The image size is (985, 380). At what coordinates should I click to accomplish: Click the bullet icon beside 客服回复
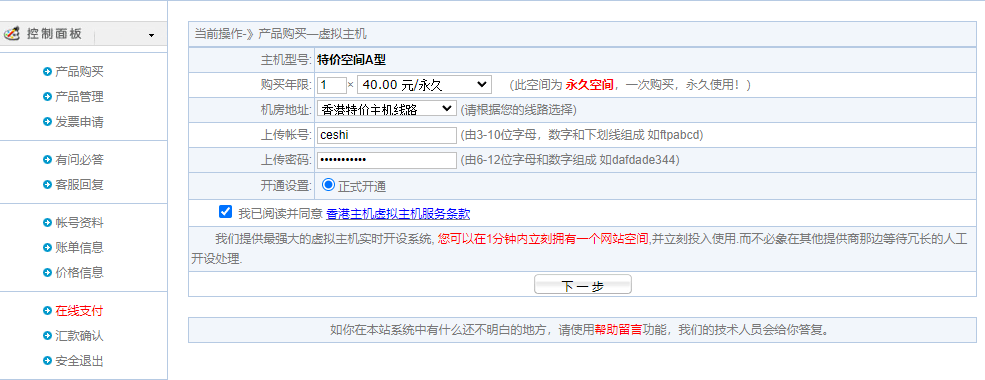[47, 185]
